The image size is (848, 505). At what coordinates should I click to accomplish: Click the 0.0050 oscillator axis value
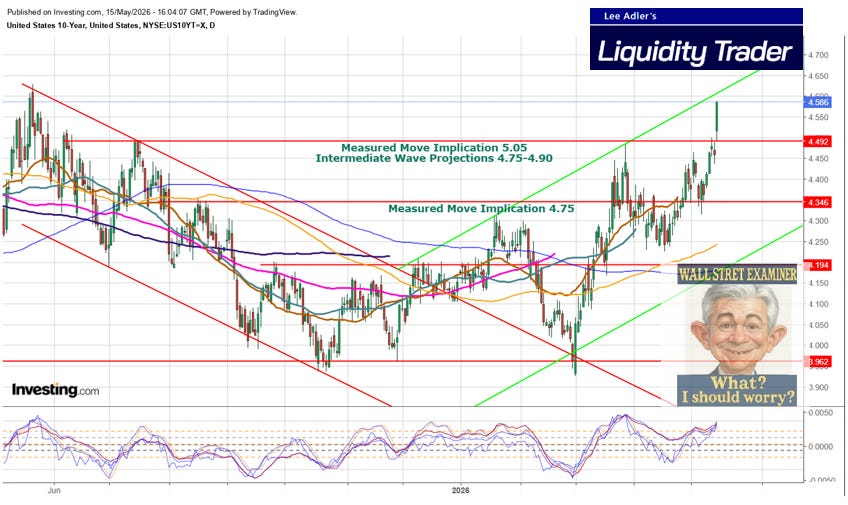pos(820,413)
